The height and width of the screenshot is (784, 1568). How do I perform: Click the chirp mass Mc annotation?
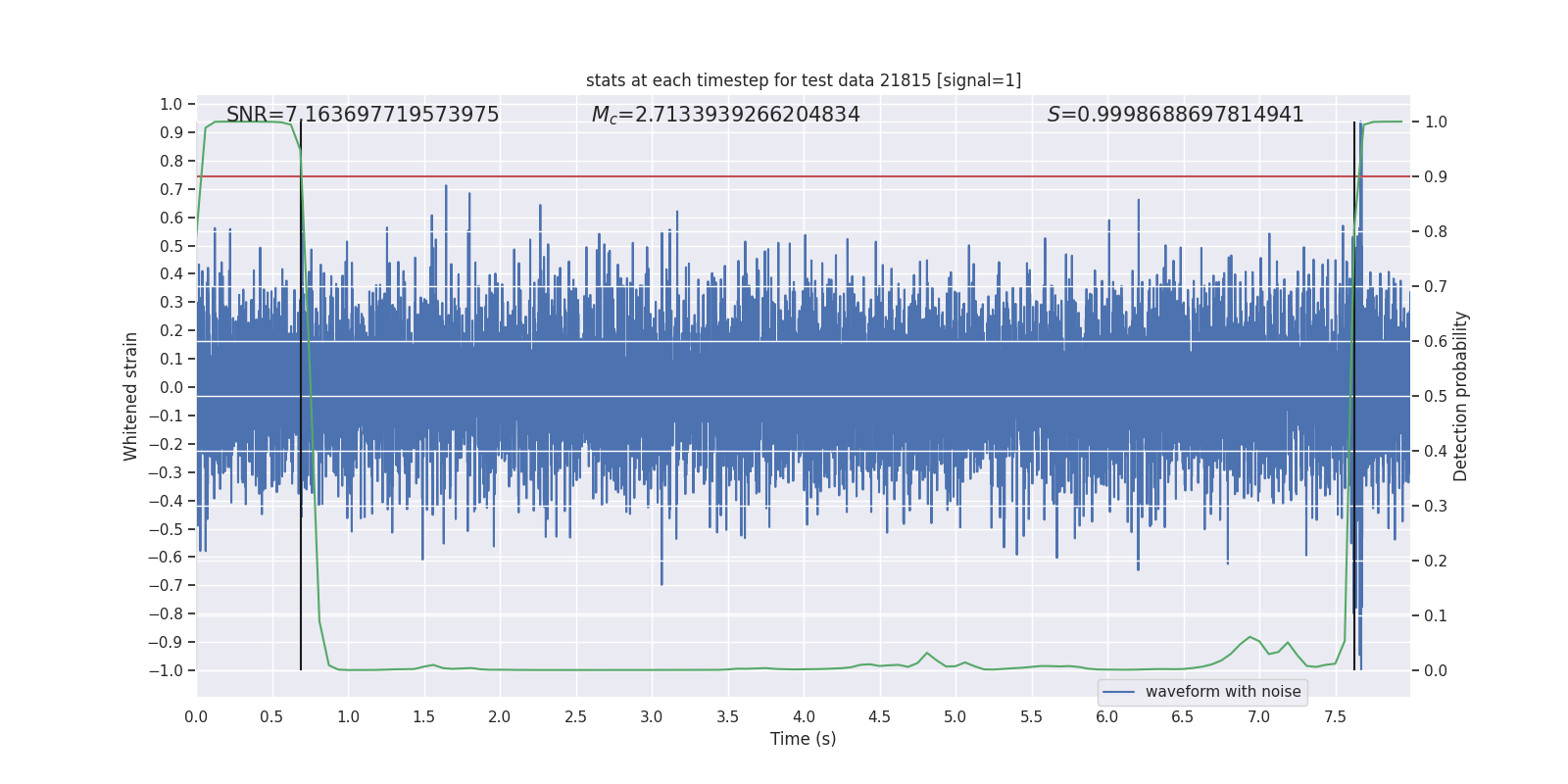725,115
